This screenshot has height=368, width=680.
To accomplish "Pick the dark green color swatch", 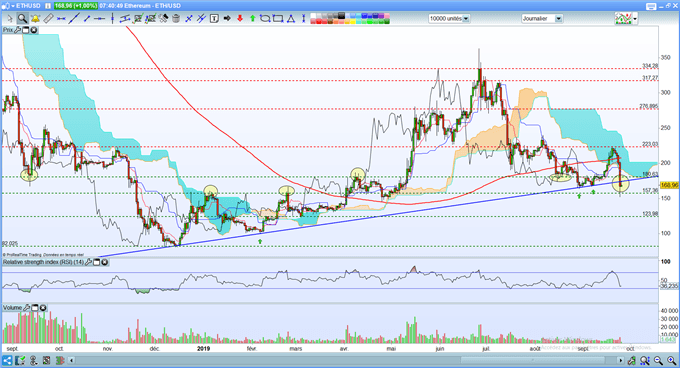I will (387, 21).
